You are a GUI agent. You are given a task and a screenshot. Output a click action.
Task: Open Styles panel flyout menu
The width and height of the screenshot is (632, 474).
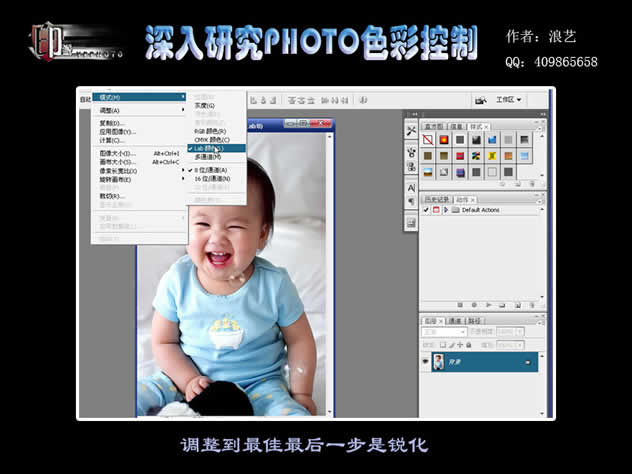point(539,127)
